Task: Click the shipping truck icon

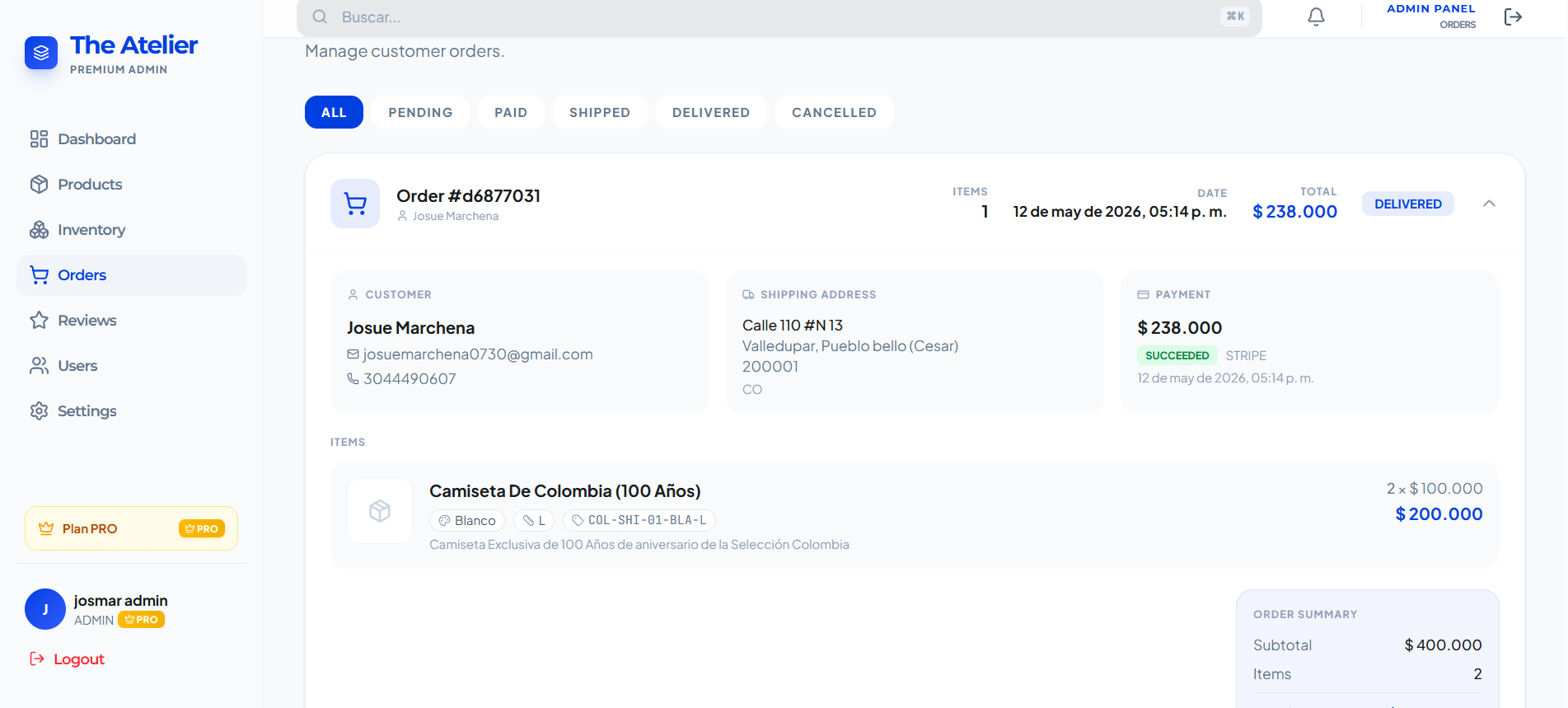Action: click(x=748, y=294)
